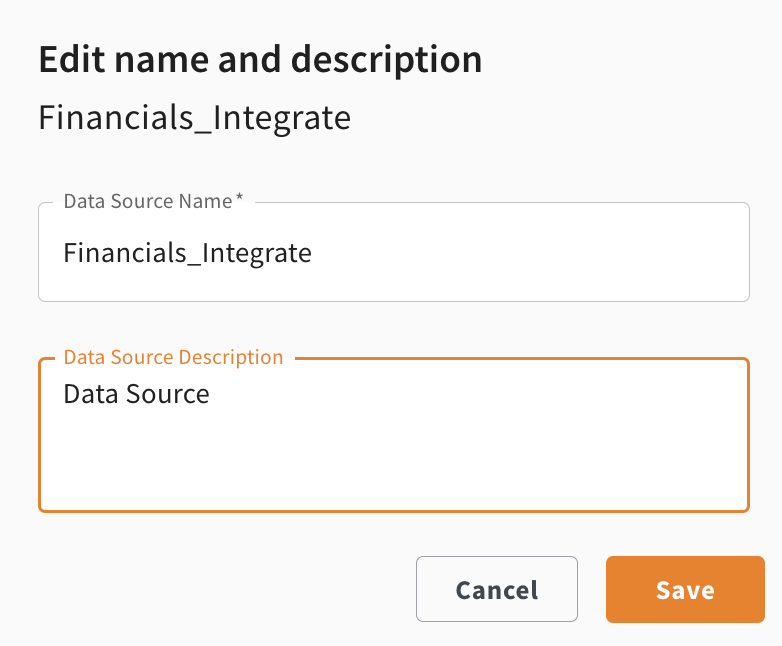Screen dimensions: 782x646
Task: Click the 'Data Source Name*' floating label
Action: click(153, 201)
